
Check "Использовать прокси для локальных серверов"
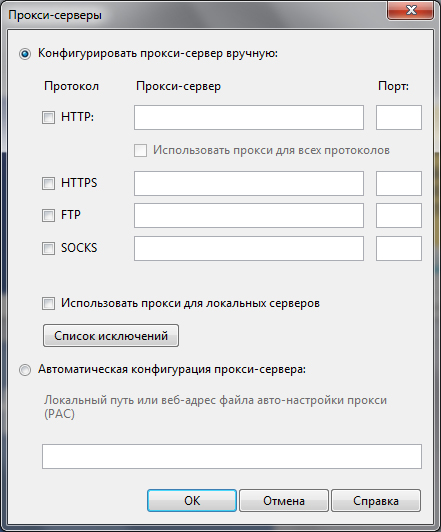click(48, 303)
